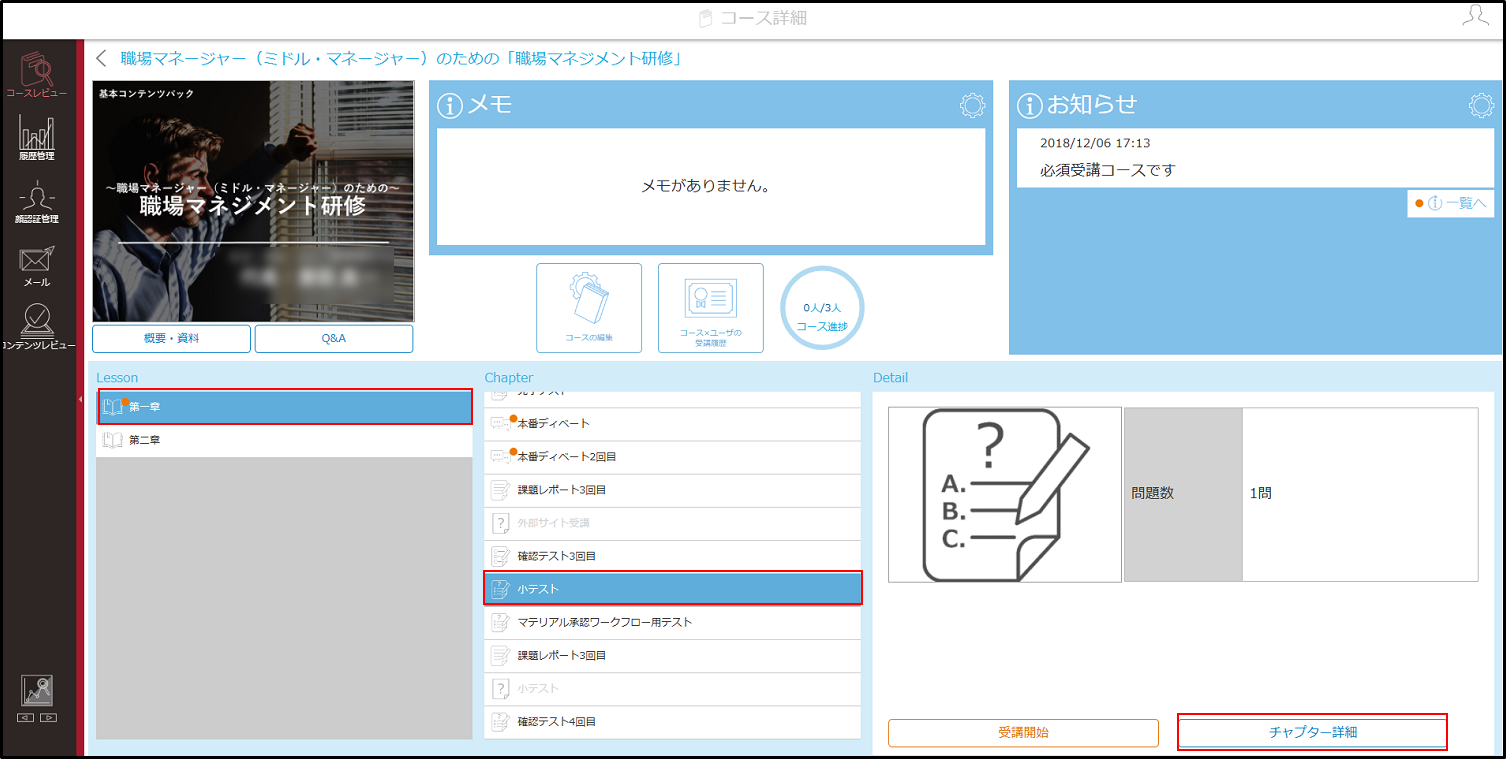Click the 確認テスト4回目 test icon

(501, 721)
